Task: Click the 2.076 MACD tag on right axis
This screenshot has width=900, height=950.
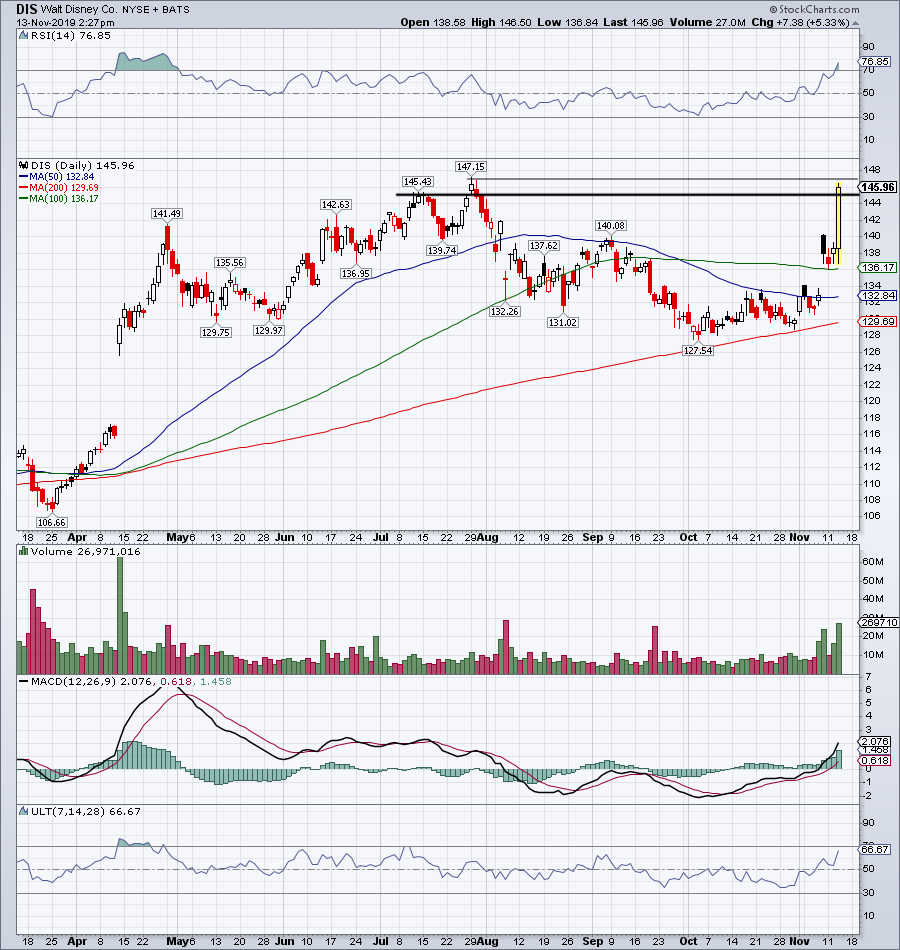Action: [875, 741]
